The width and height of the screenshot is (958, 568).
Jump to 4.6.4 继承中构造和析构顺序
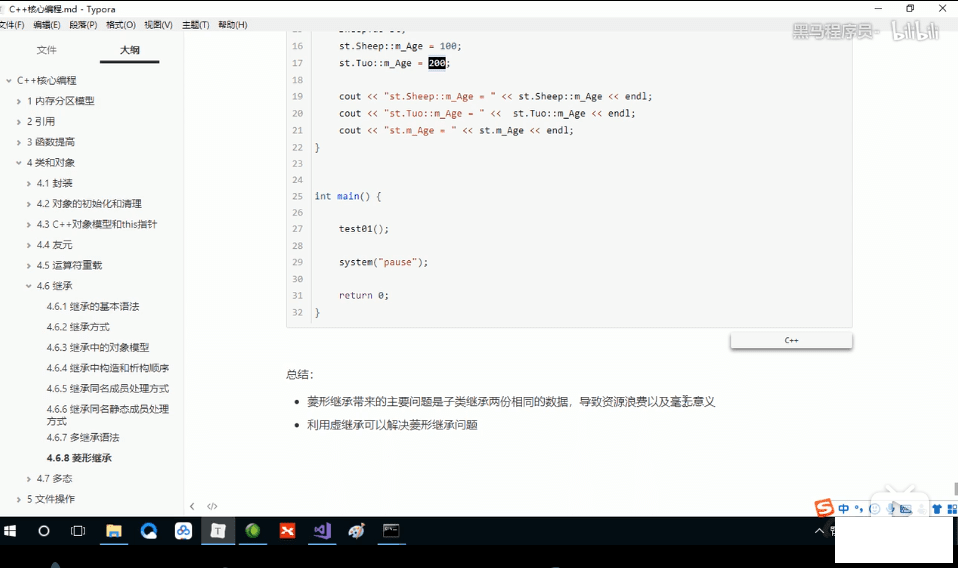click(108, 368)
